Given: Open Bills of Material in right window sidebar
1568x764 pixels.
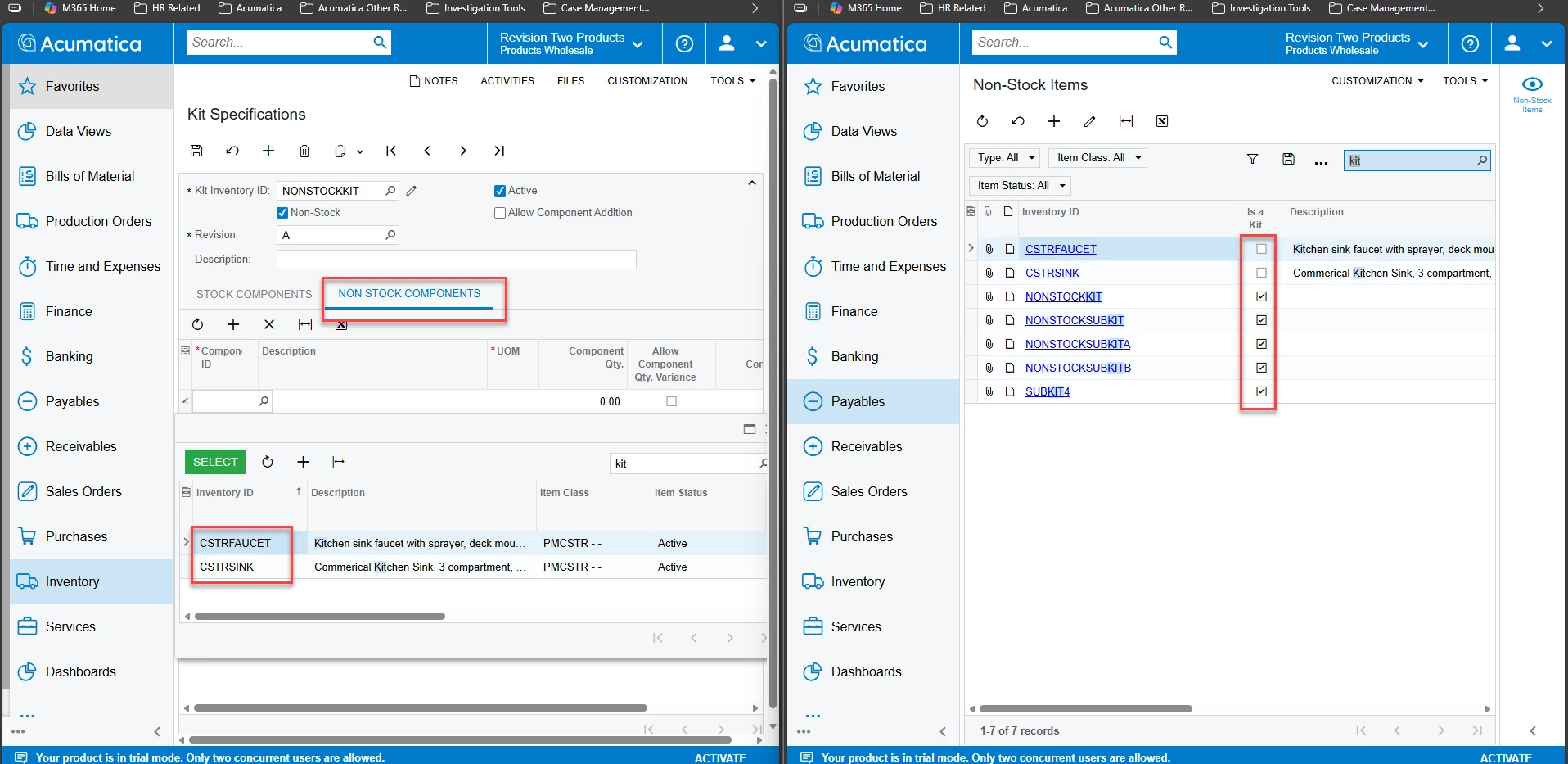Looking at the screenshot, I should pos(874,176).
